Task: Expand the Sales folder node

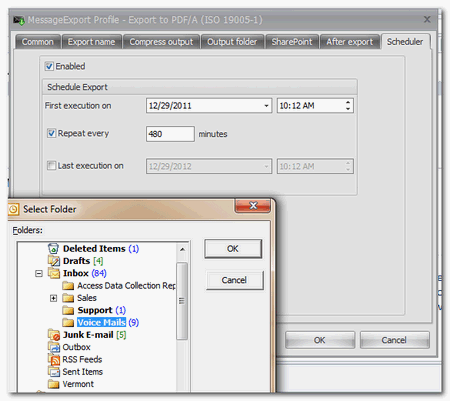Action: pos(53,298)
